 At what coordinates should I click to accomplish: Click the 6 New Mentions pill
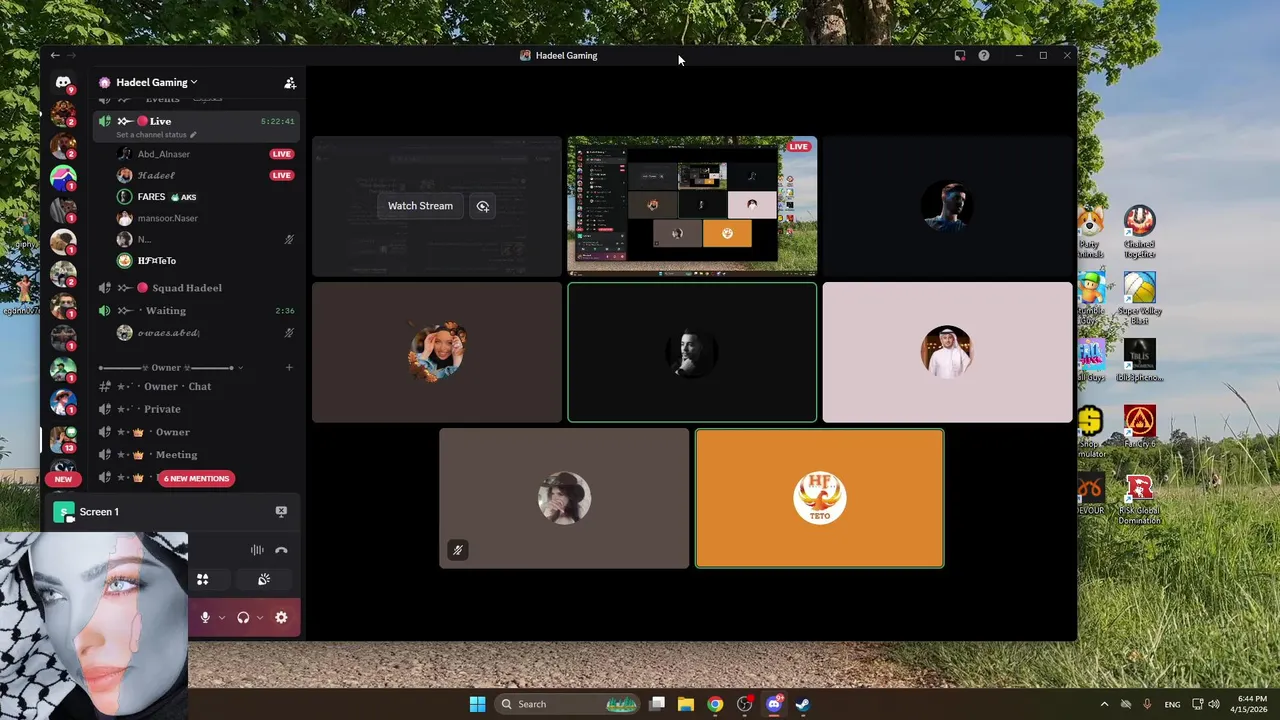pos(196,479)
